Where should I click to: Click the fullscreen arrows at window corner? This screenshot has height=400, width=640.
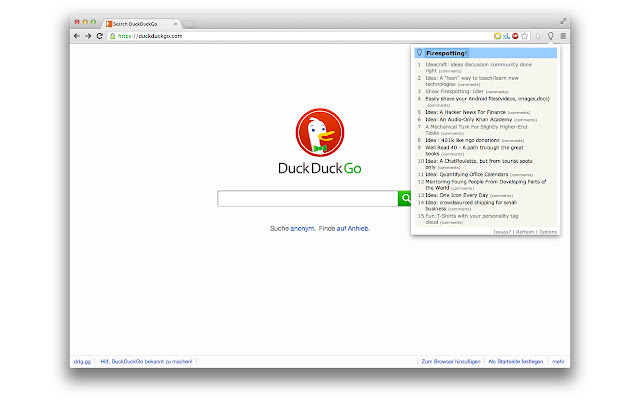(x=563, y=21)
